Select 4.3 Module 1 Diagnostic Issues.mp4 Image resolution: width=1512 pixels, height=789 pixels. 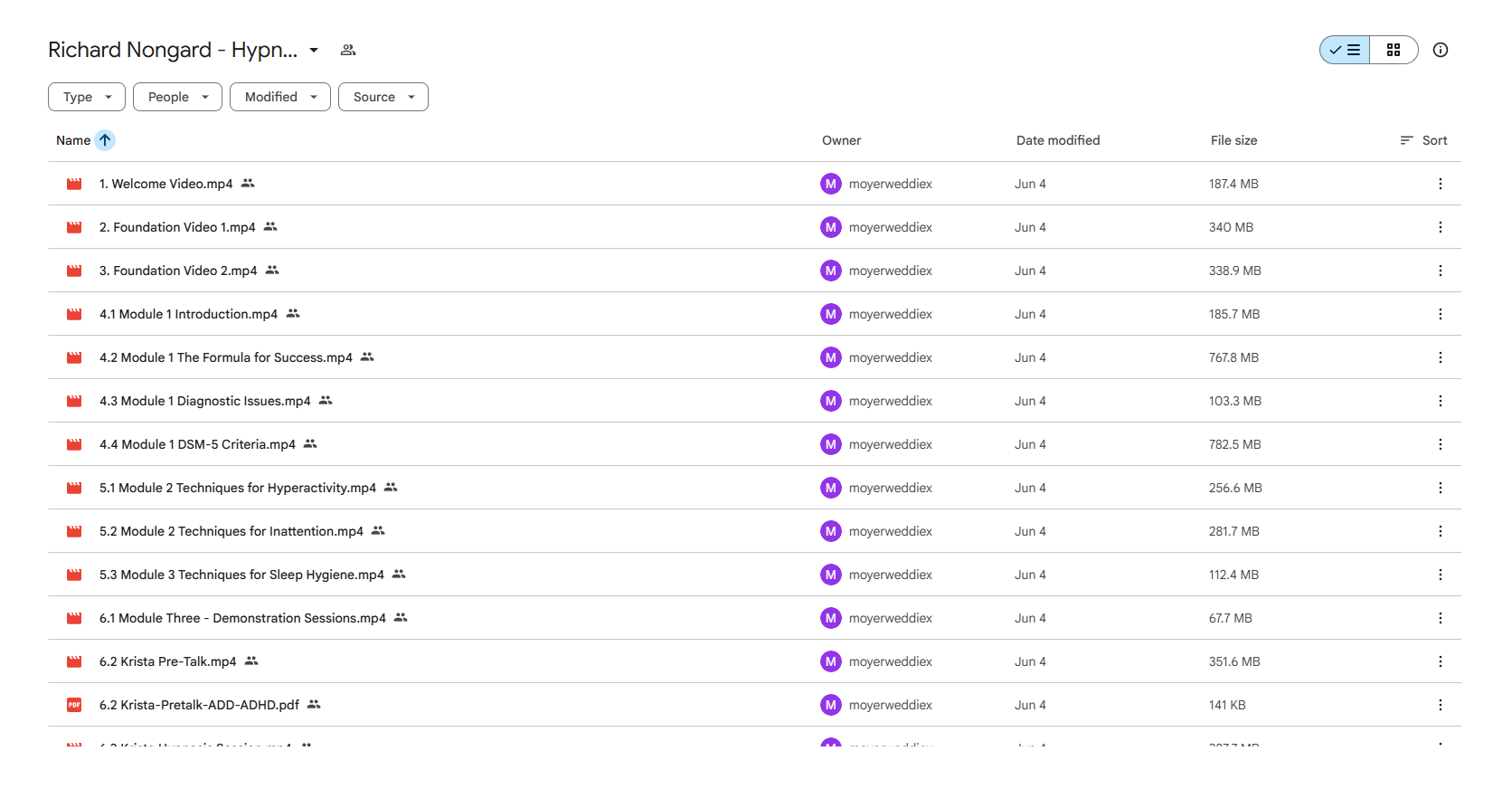point(205,401)
